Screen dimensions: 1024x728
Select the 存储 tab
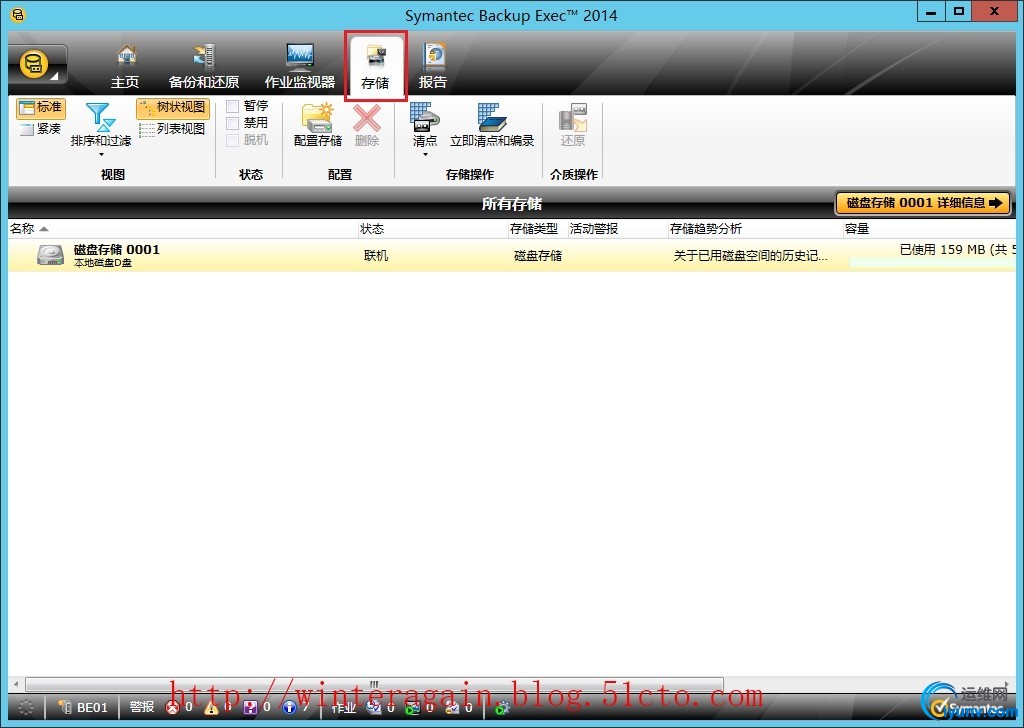click(376, 67)
